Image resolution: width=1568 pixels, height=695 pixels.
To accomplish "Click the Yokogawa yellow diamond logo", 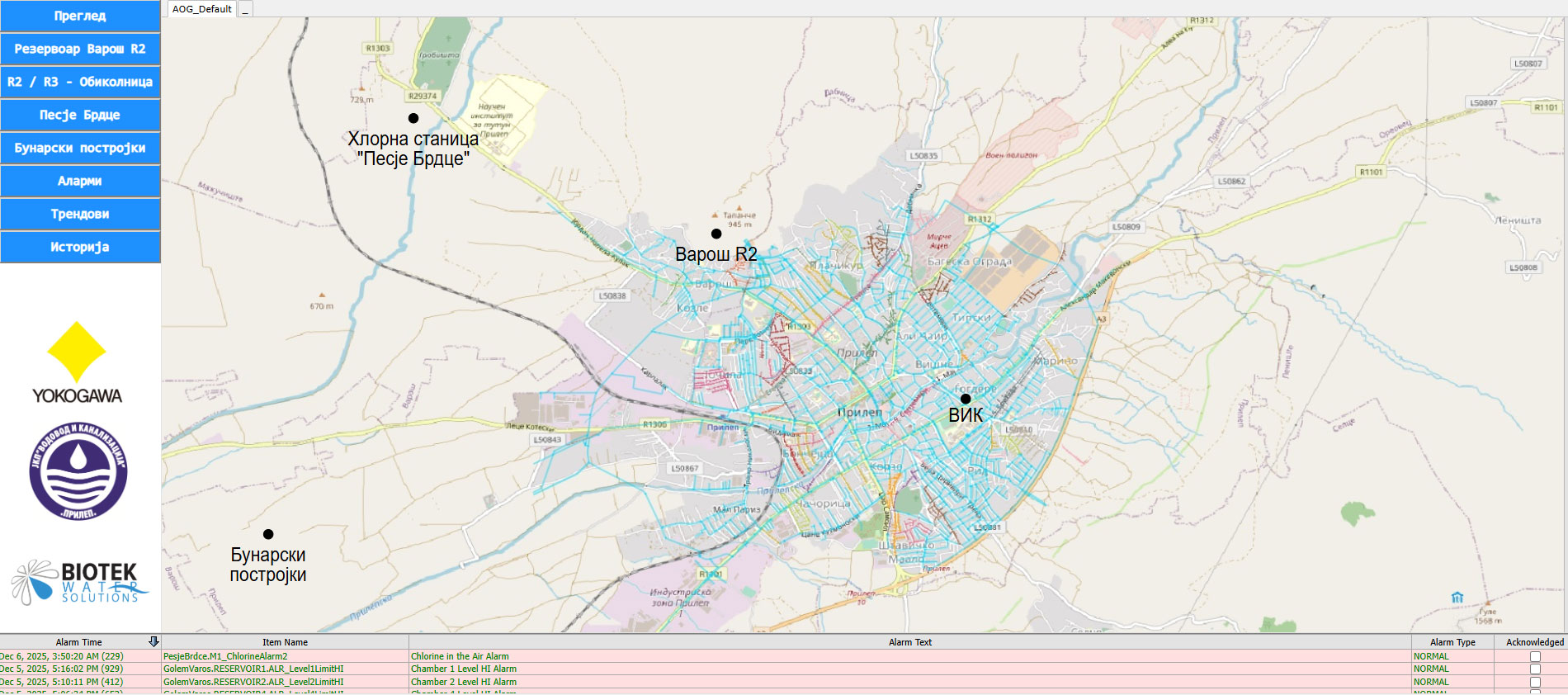I will click(77, 352).
